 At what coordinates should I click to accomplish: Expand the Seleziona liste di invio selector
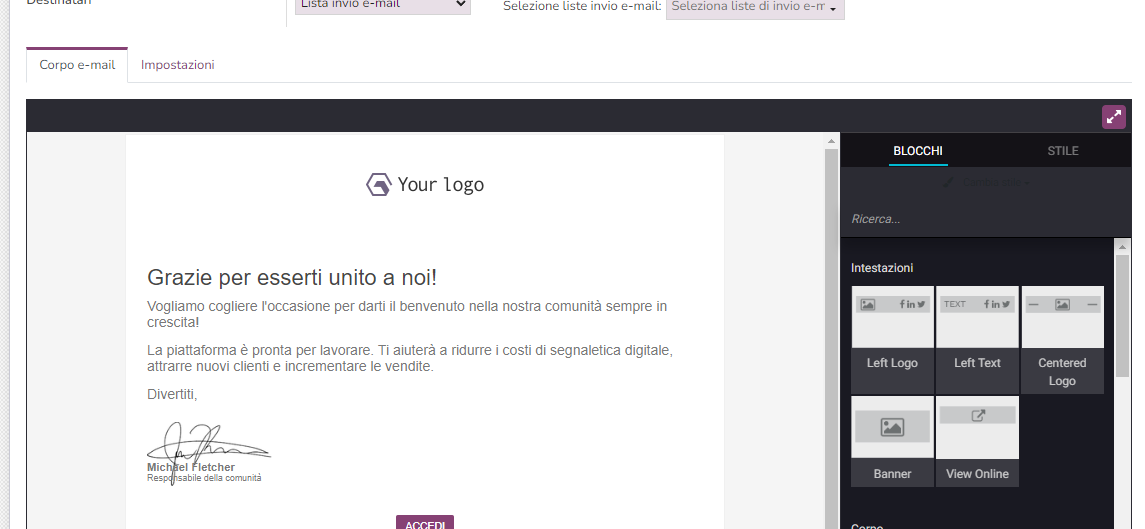tap(755, 7)
